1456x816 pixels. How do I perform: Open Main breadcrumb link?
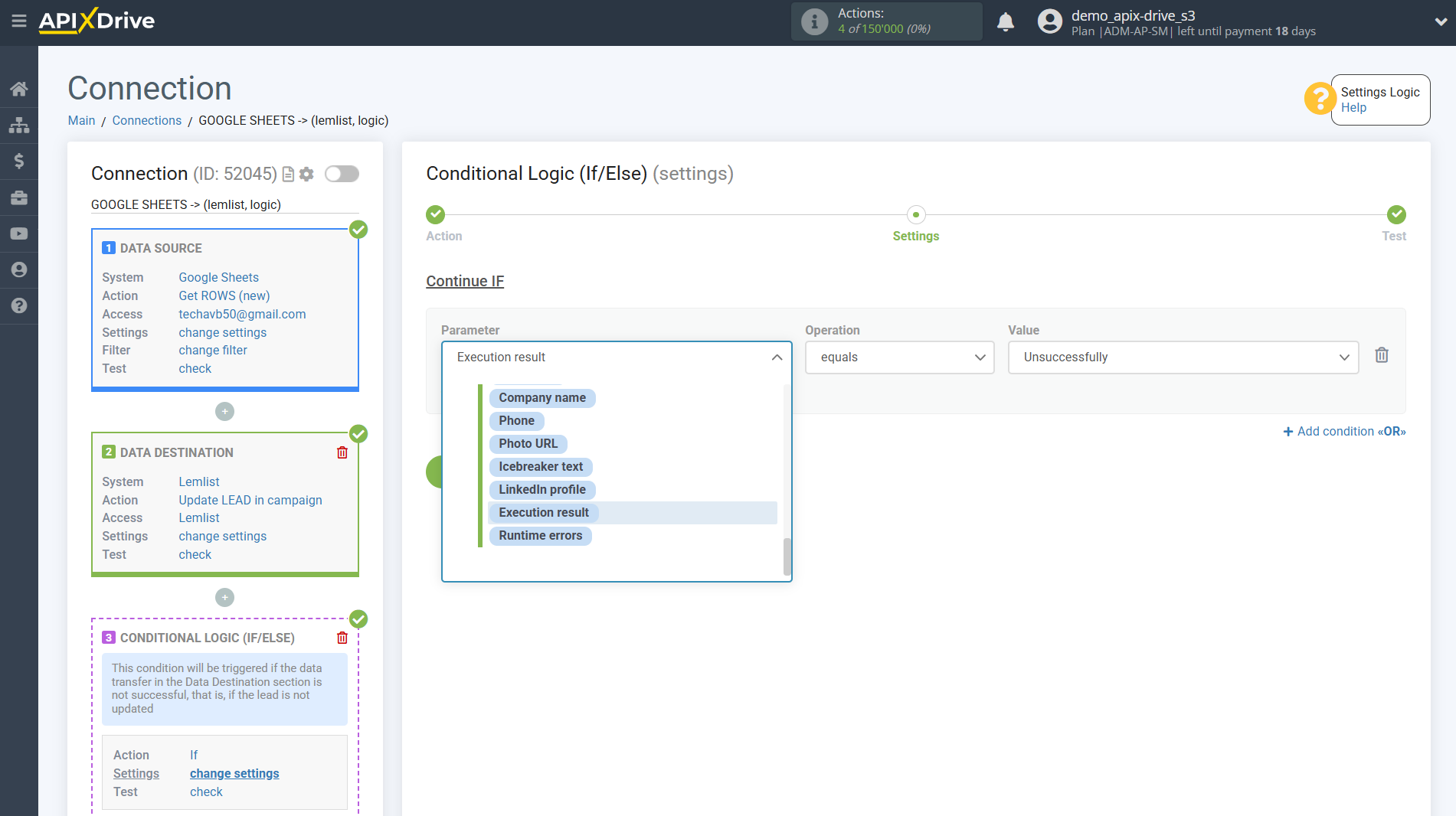(x=81, y=121)
